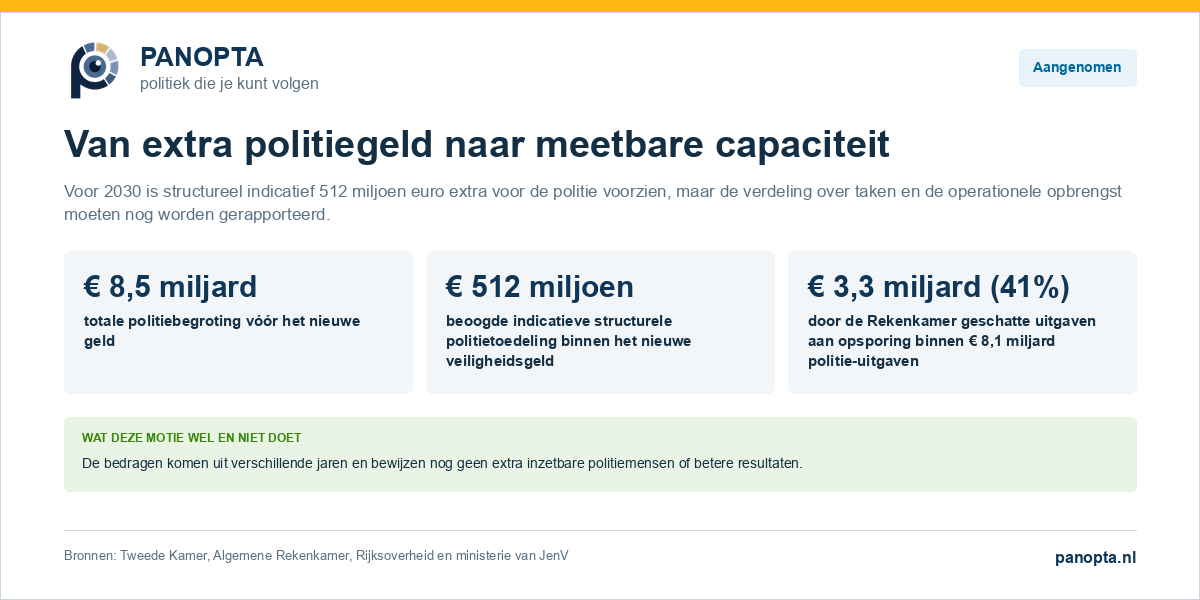Click the headline 'Van extra politiegeld naar meetbare capaciteit'
Viewport: 1200px width, 600px height.
click(x=477, y=144)
